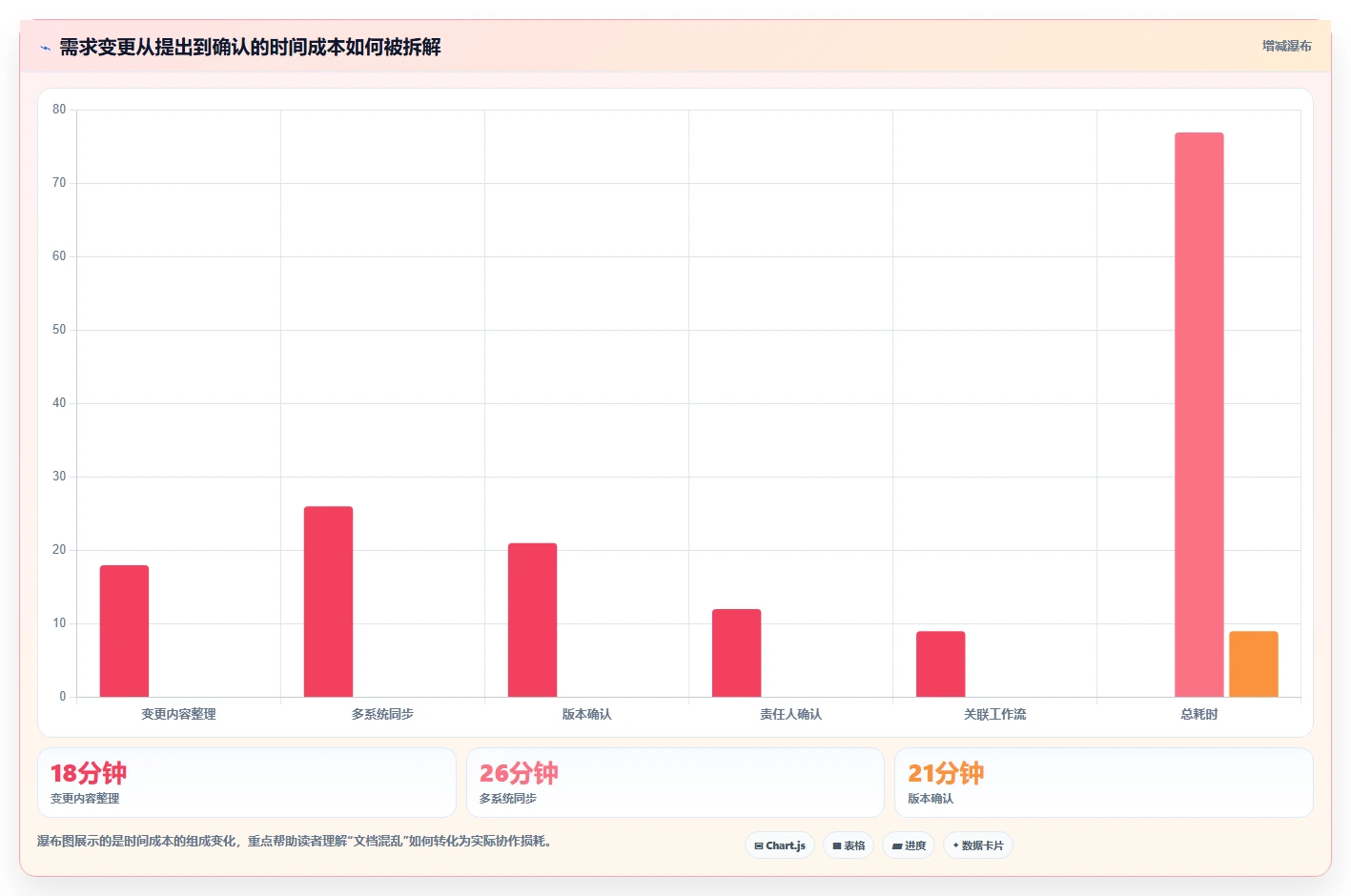Click the 关联工作流 x-axis label
The width and height of the screenshot is (1351, 896).
pos(994,714)
